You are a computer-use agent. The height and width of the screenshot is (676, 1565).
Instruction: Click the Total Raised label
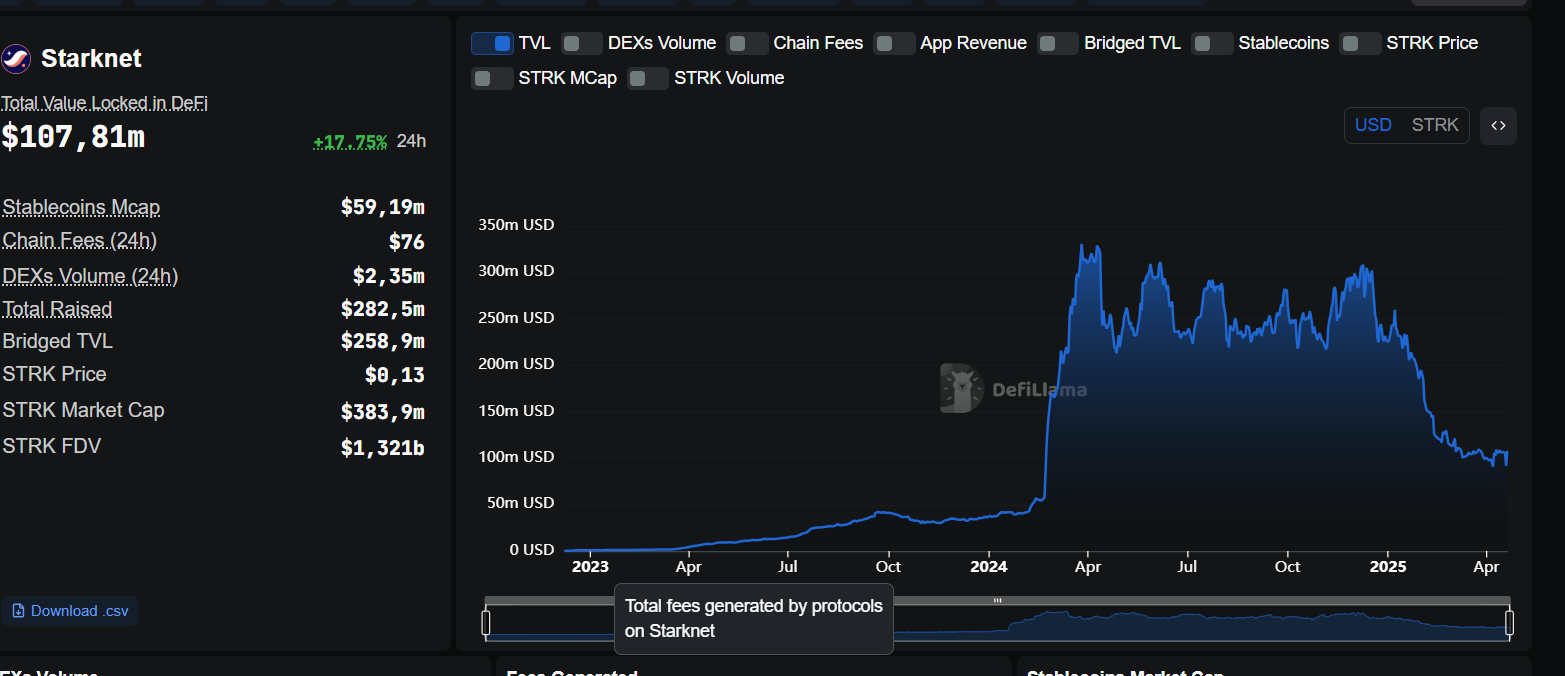(x=57, y=310)
